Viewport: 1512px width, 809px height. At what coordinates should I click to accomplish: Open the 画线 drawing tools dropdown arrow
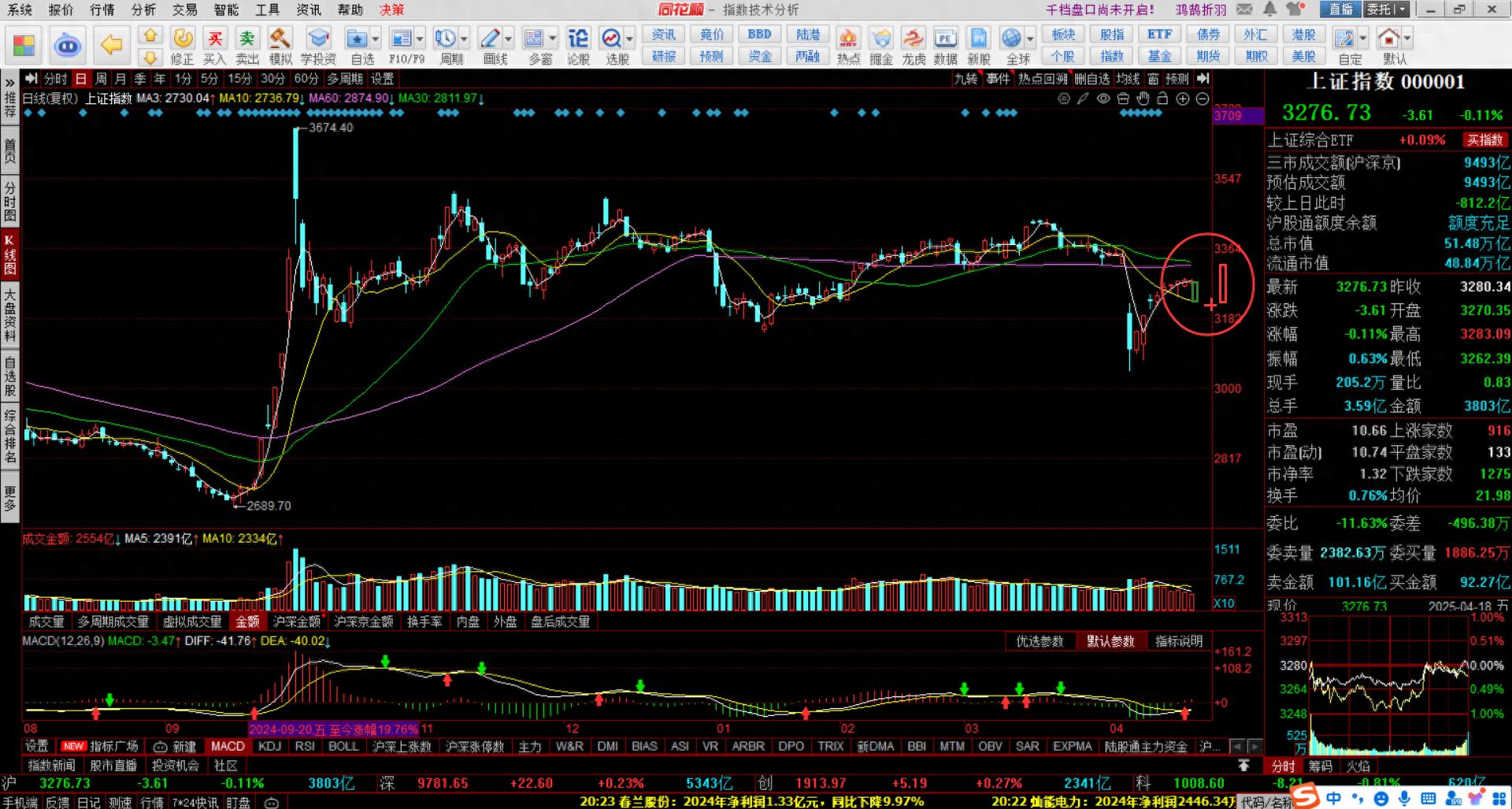pos(509,39)
